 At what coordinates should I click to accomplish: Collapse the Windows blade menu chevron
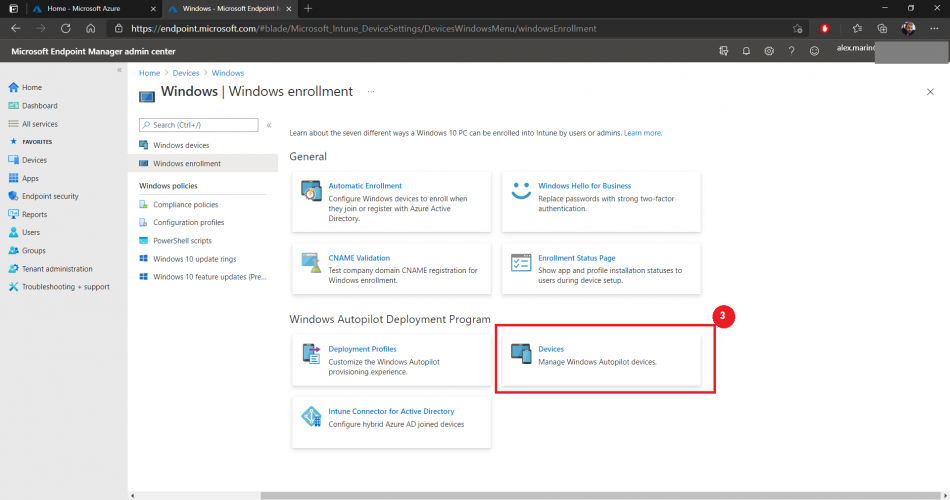pos(269,125)
